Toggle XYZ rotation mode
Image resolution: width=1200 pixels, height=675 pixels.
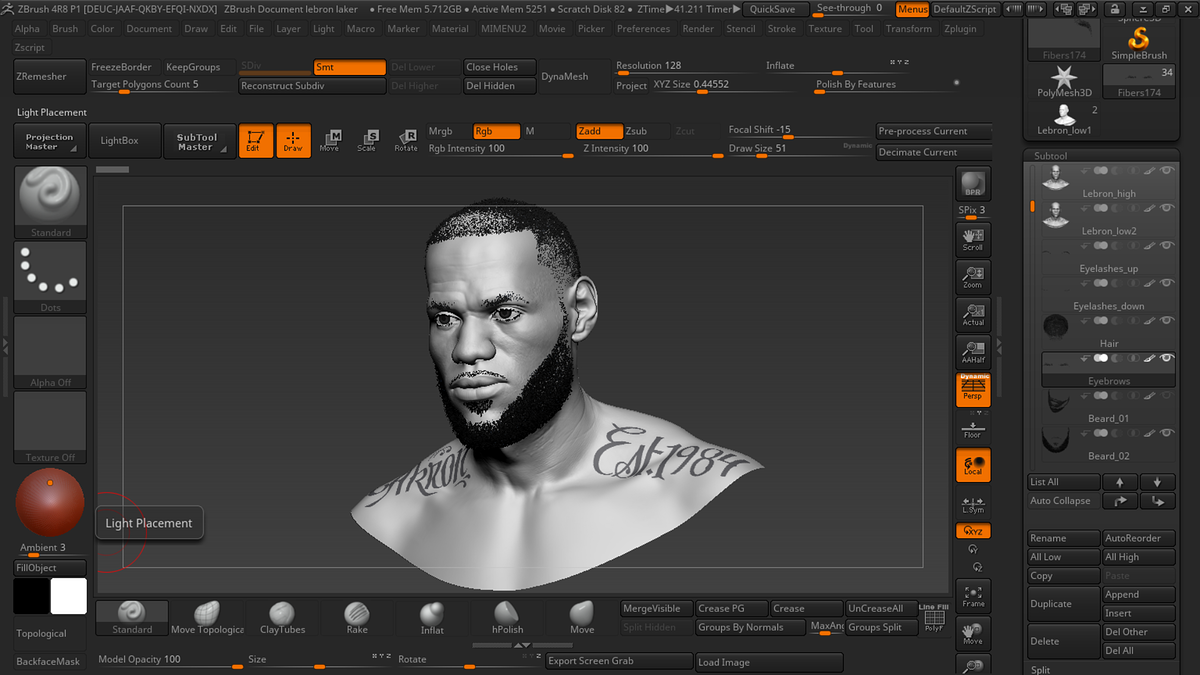[x=973, y=531]
